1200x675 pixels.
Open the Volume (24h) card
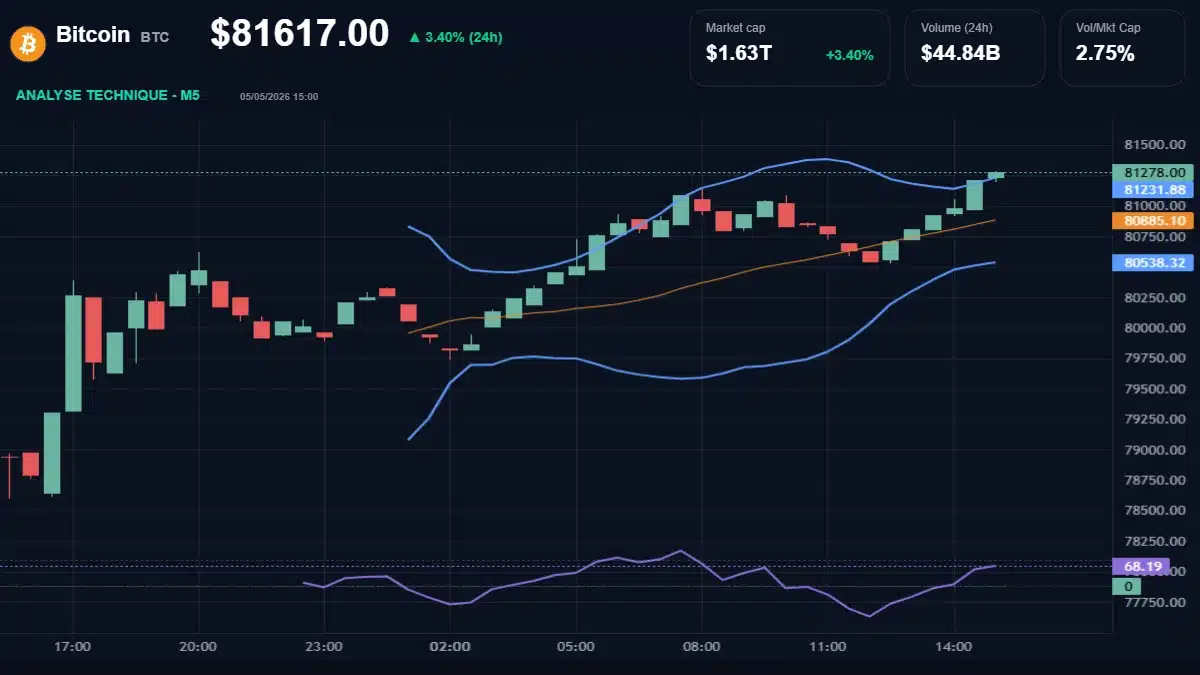(x=975, y=48)
